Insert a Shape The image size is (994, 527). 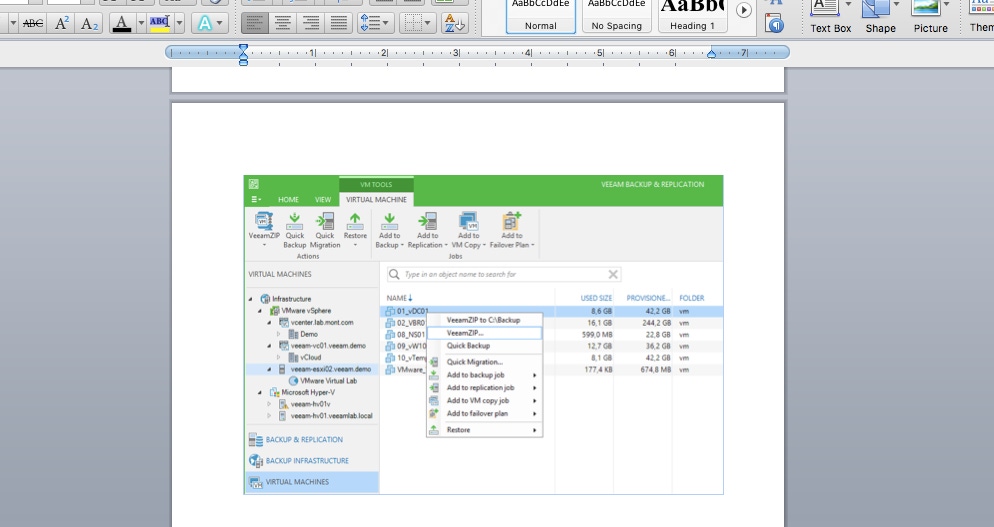[880, 17]
